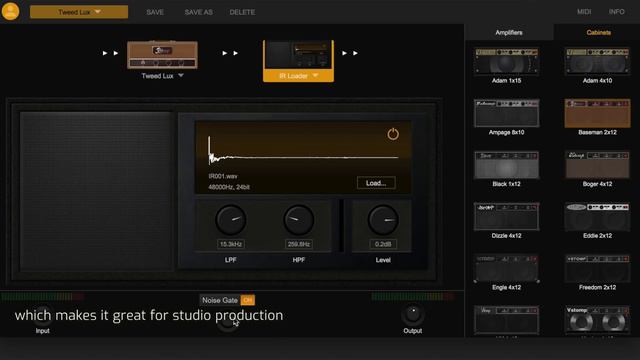
Task: Select the Tweed Lux amplifier in signal chain
Action: tap(162, 55)
